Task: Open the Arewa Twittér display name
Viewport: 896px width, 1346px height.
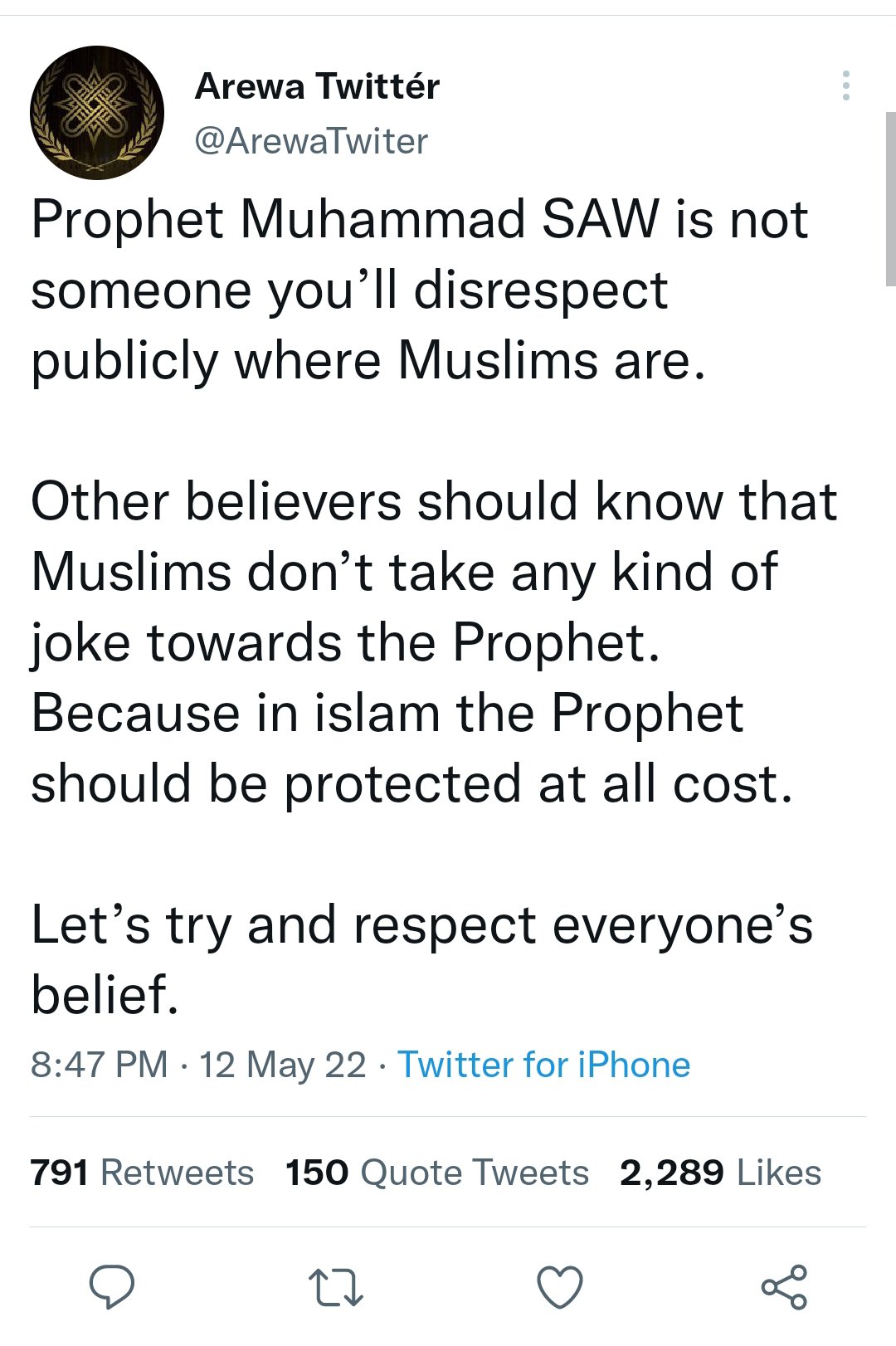Action: click(x=317, y=86)
